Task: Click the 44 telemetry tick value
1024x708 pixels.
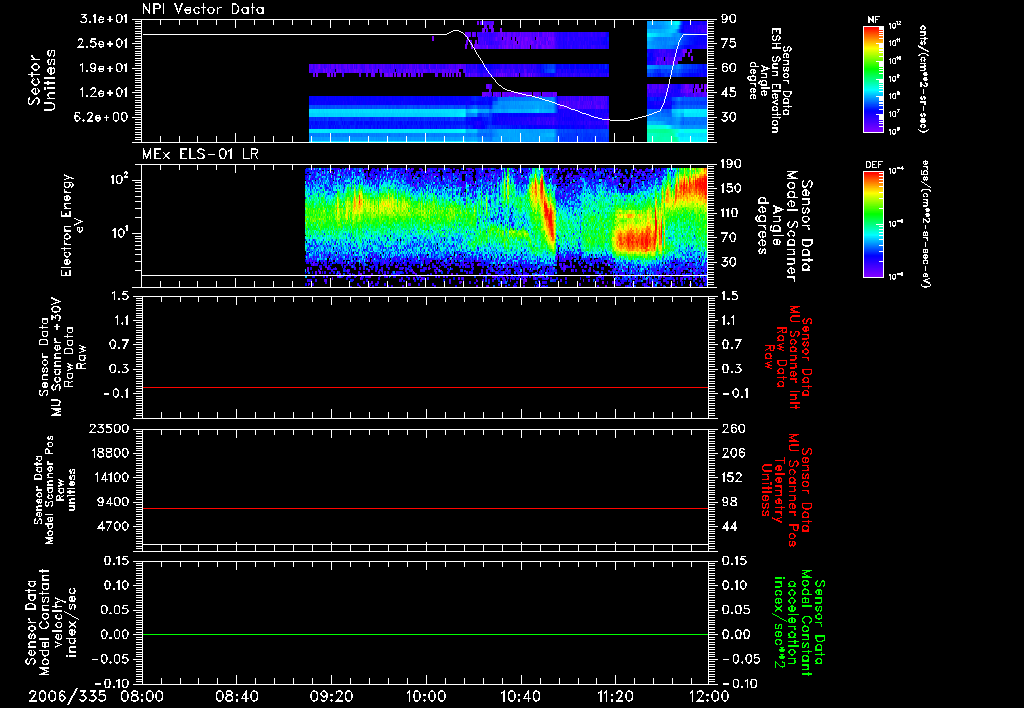Action: [x=729, y=526]
